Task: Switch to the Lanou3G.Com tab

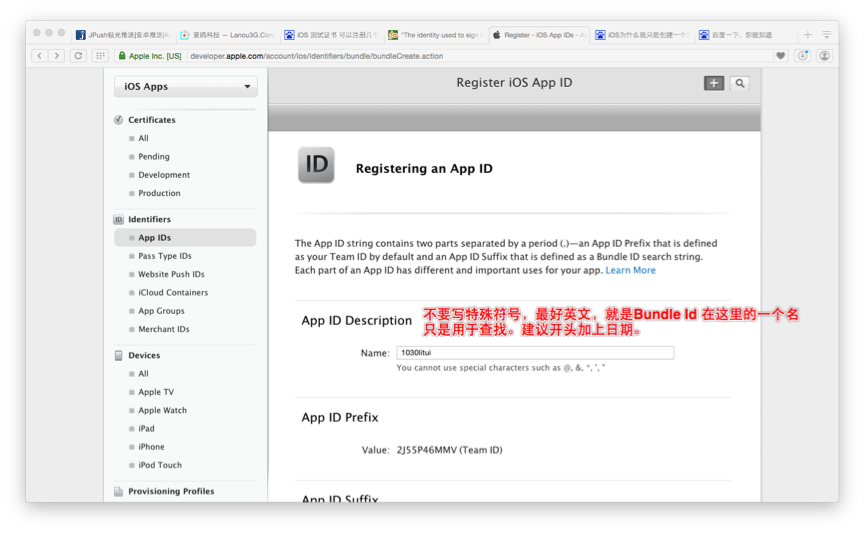Action: click(x=227, y=35)
